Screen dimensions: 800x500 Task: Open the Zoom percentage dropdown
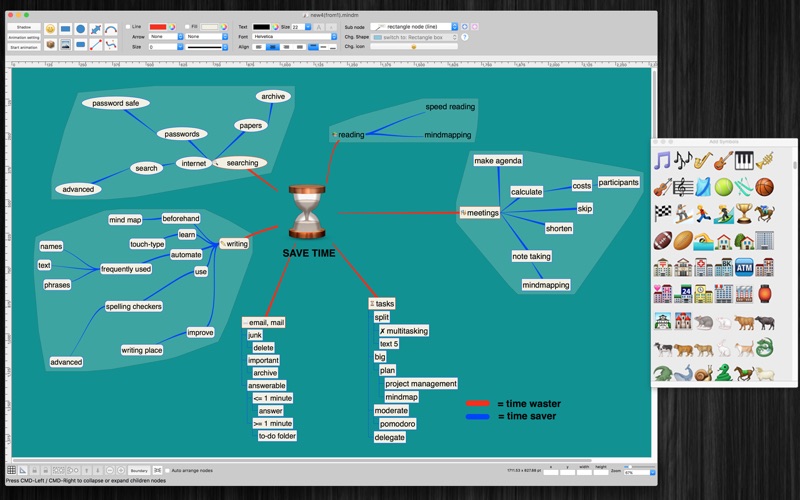[638, 472]
